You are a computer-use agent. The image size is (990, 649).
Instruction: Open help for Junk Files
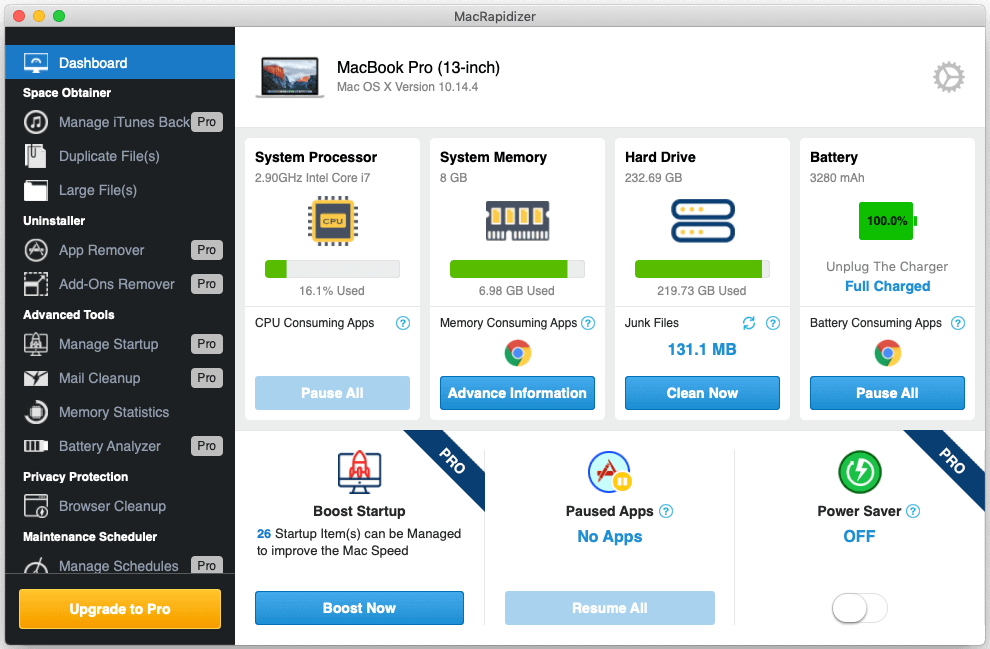[x=773, y=323]
